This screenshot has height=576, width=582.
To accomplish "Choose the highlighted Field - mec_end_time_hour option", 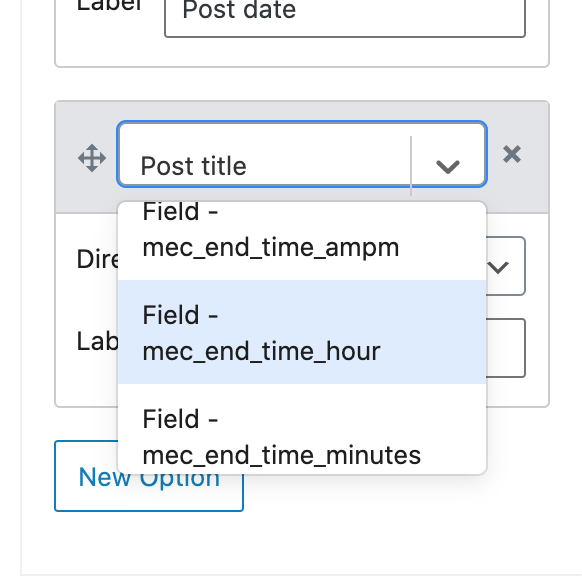I will coord(302,332).
